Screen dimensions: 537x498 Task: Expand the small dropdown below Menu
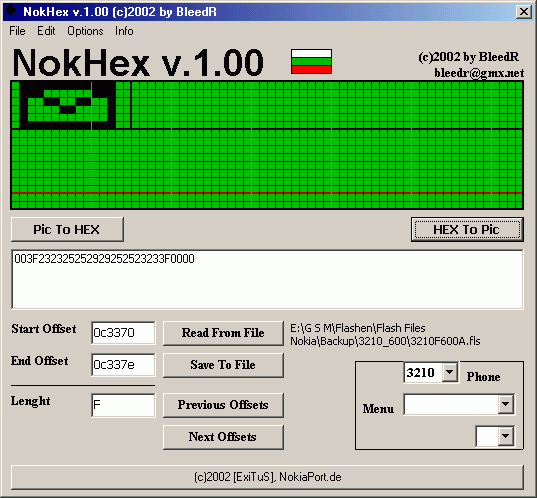(505, 436)
